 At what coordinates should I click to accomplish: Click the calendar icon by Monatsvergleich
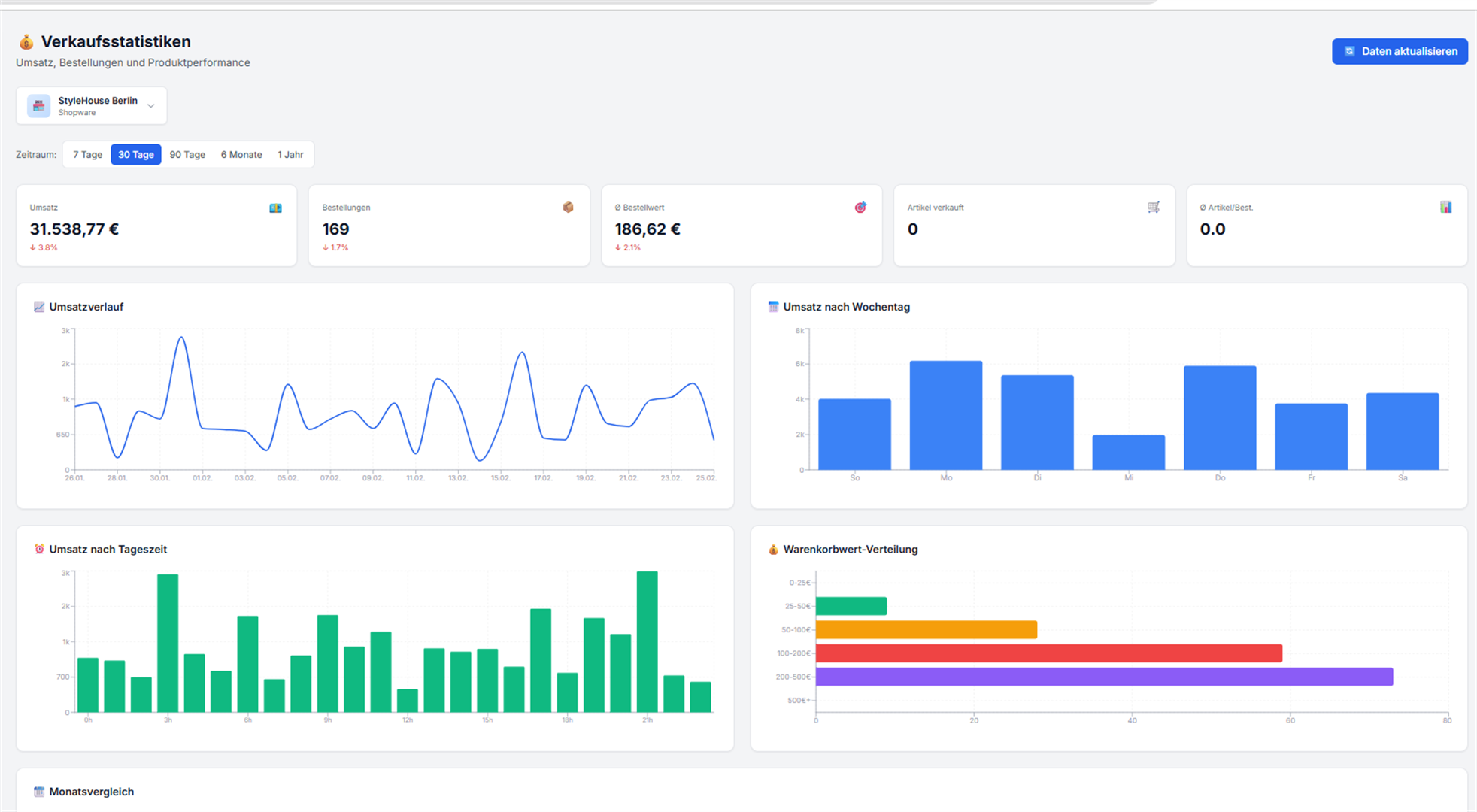[39, 792]
